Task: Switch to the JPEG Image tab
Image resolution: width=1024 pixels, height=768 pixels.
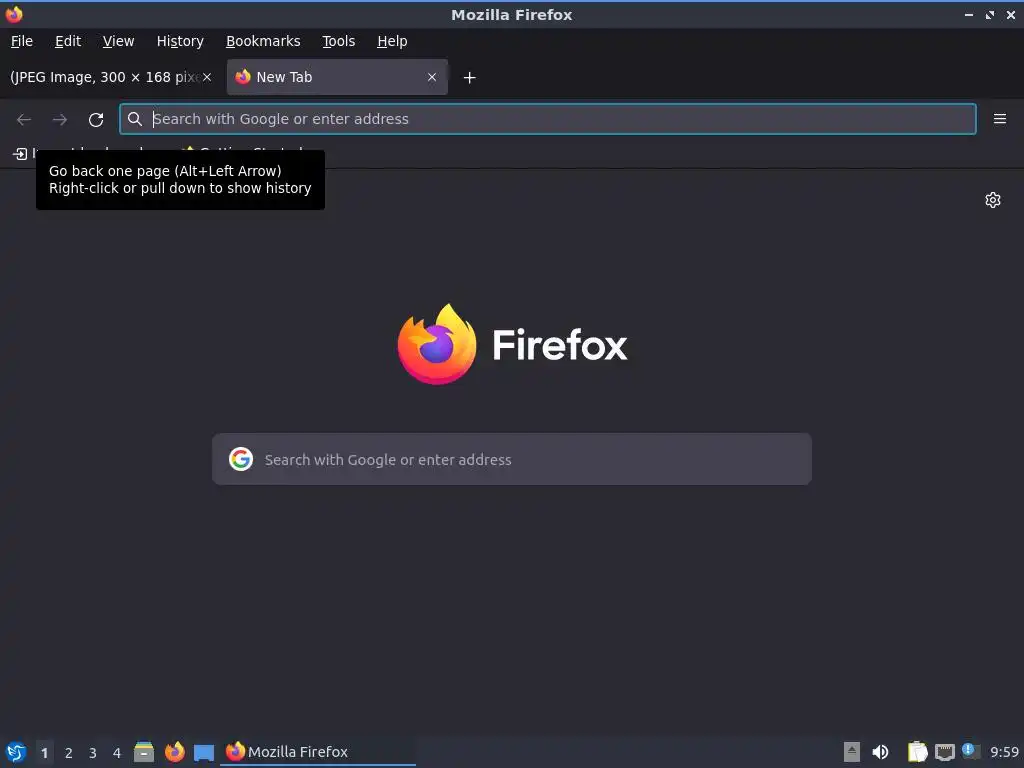Action: point(104,77)
